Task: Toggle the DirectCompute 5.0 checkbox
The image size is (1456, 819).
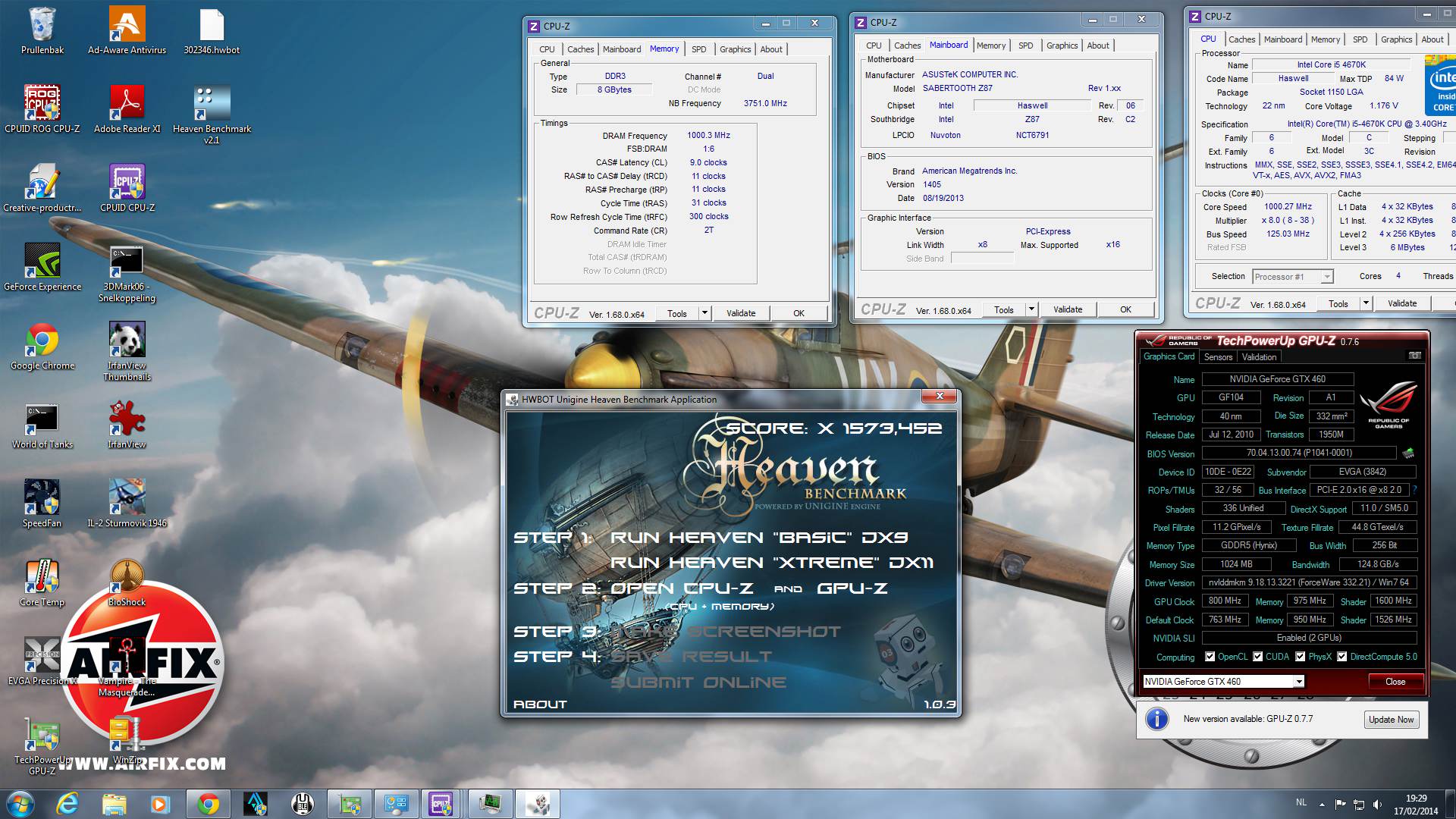Action: (x=1342, y=657)
